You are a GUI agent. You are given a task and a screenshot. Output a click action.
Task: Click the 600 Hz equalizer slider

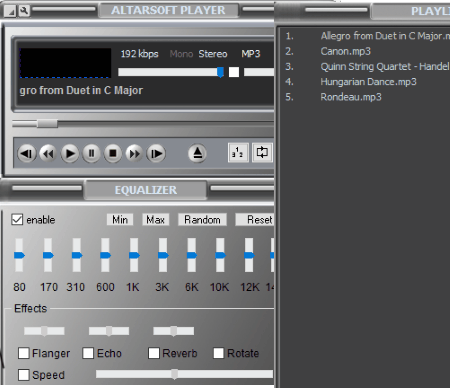click(x=105, y=255)
